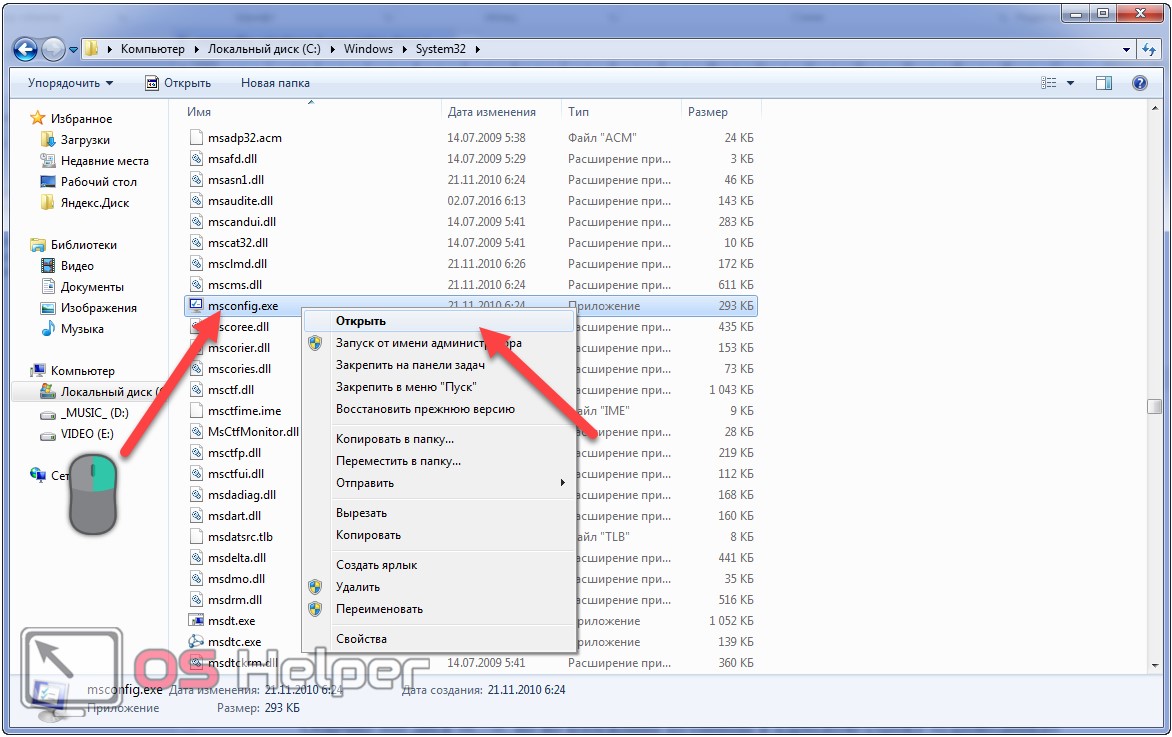Click the Forward navigation arrow button
The image size is (1172, 737).
pos(53,49)
